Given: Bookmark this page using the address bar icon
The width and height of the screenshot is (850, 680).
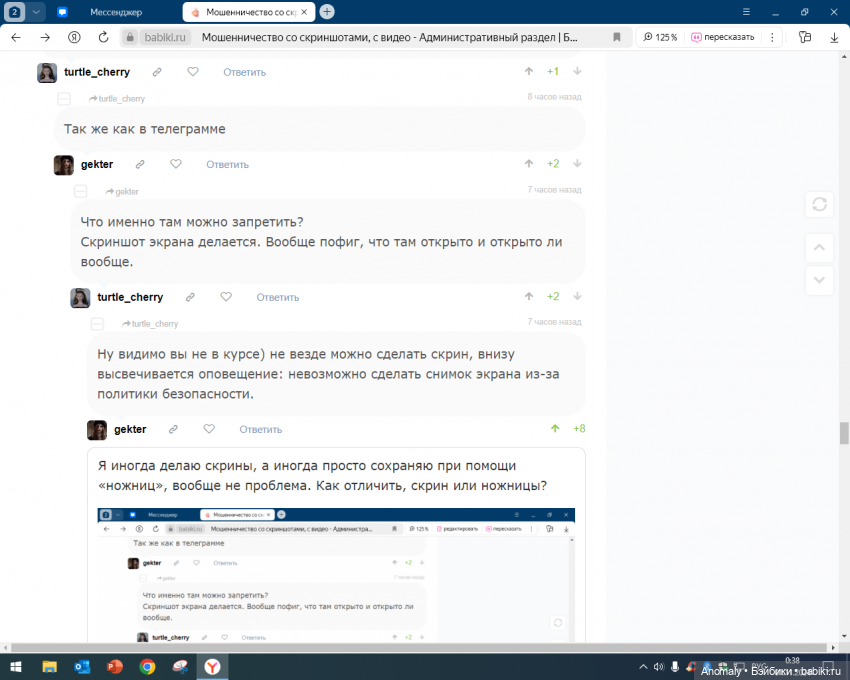Looking at the screenshot, I should (616, 37).
